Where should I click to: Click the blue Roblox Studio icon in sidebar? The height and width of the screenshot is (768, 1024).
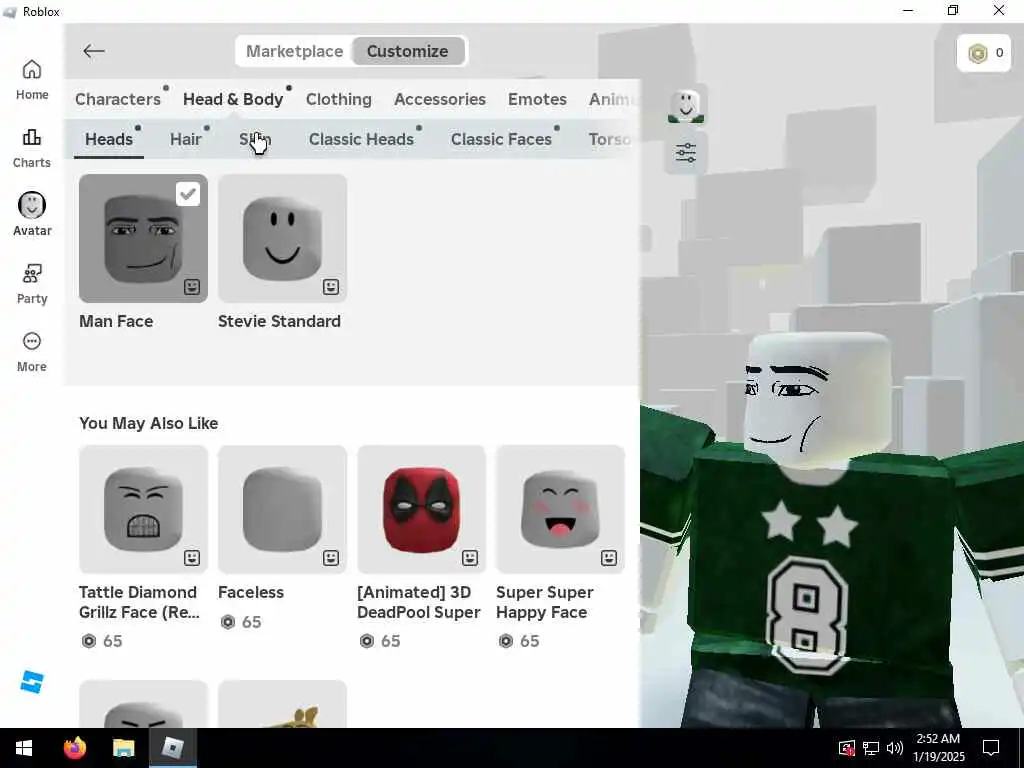32,682
